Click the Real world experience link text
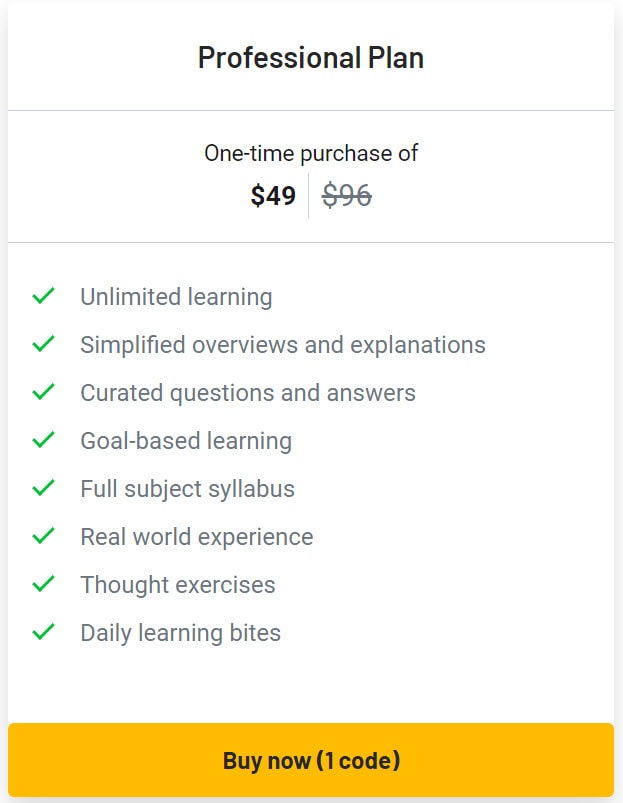Screen dimensions: 623x803 coord(196,536)
